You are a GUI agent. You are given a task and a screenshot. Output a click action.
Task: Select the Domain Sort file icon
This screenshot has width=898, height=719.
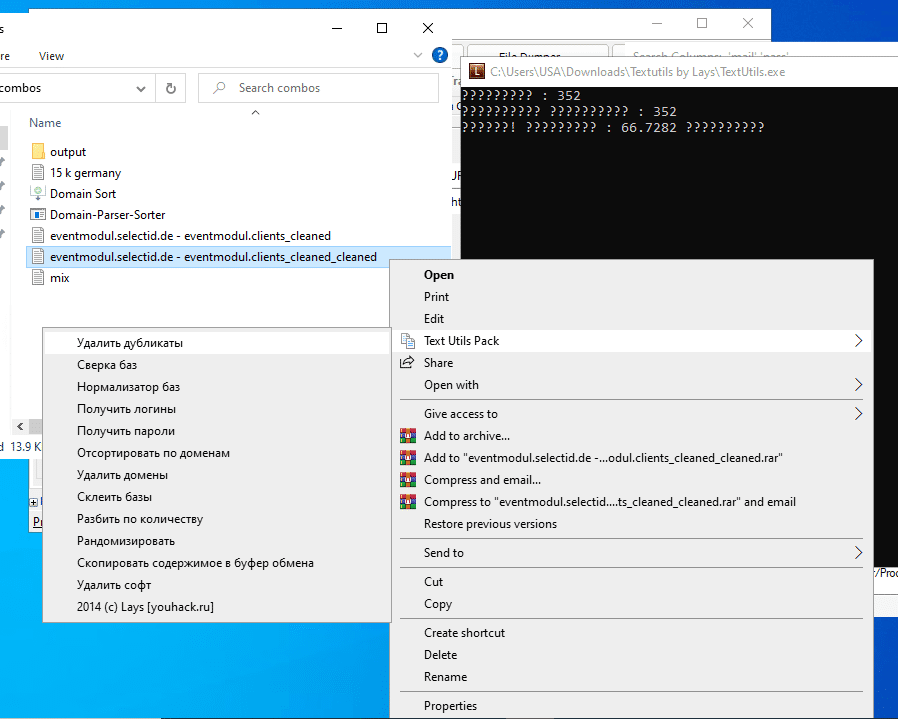click(x=38, y=194)
